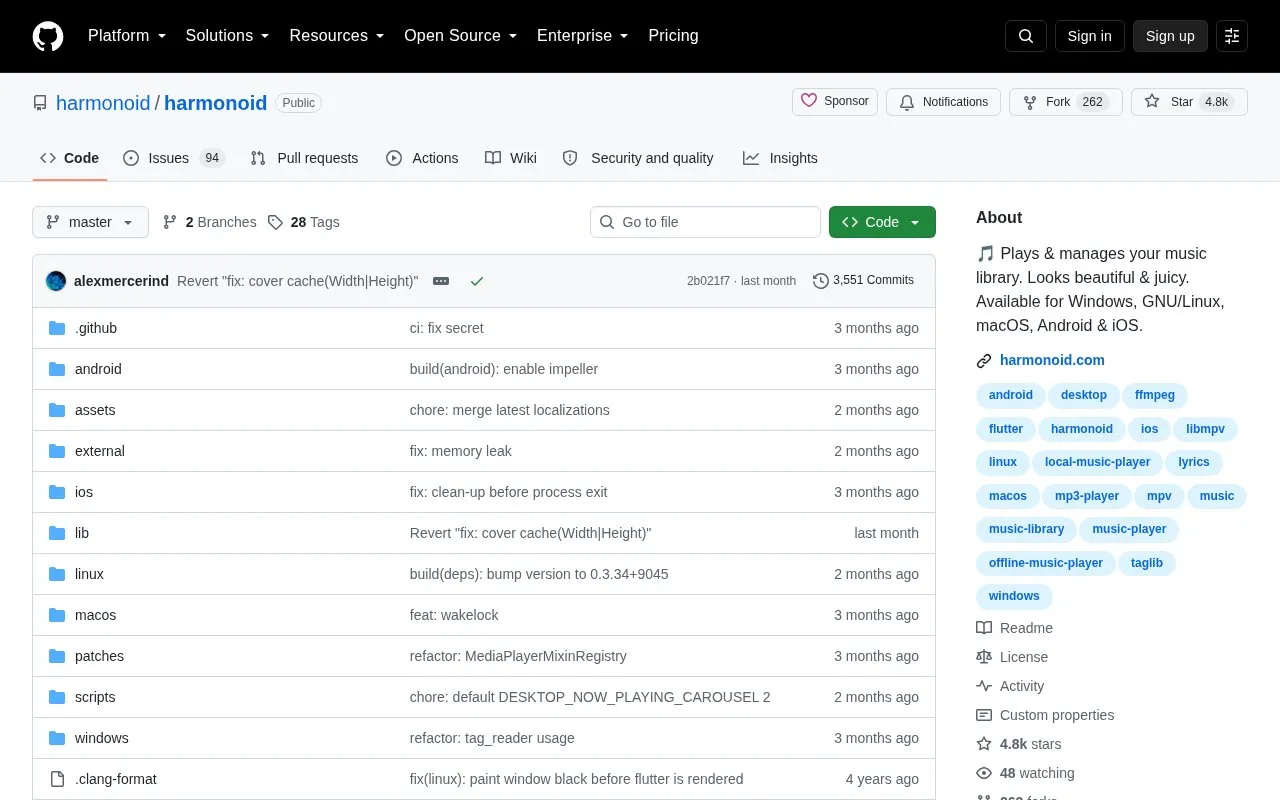Click the Fork icon
Screen dimensions: 1280x800
(1030, 102)
